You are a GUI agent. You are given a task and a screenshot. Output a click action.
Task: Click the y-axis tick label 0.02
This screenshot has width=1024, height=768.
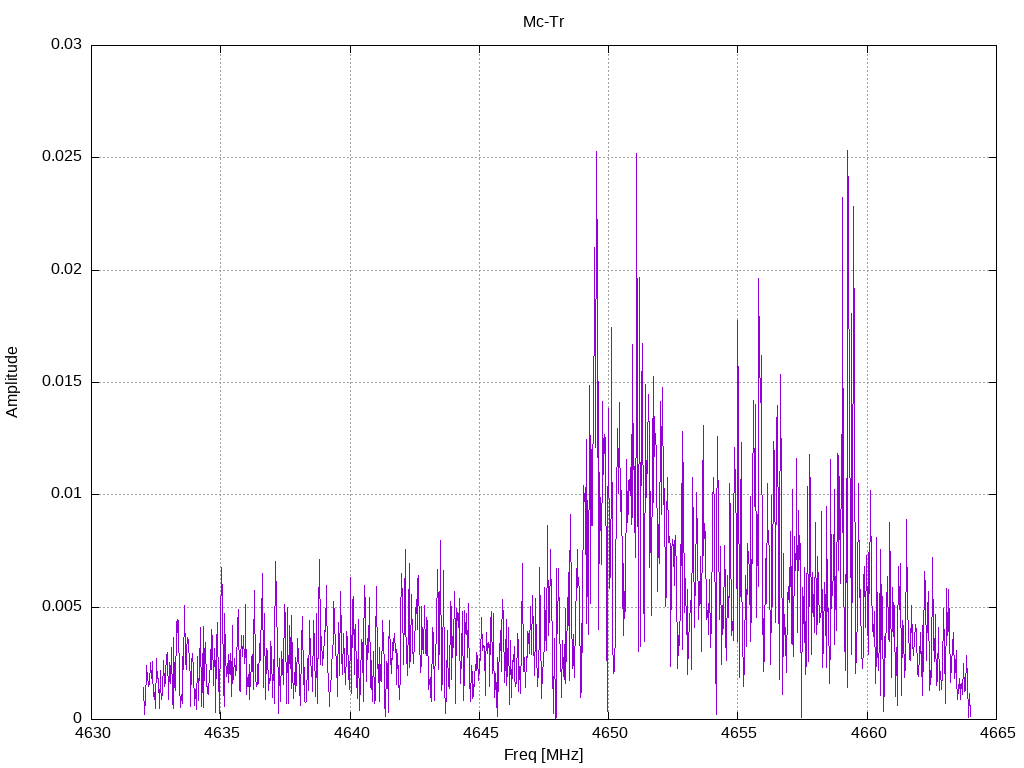[x=67, y=269]
